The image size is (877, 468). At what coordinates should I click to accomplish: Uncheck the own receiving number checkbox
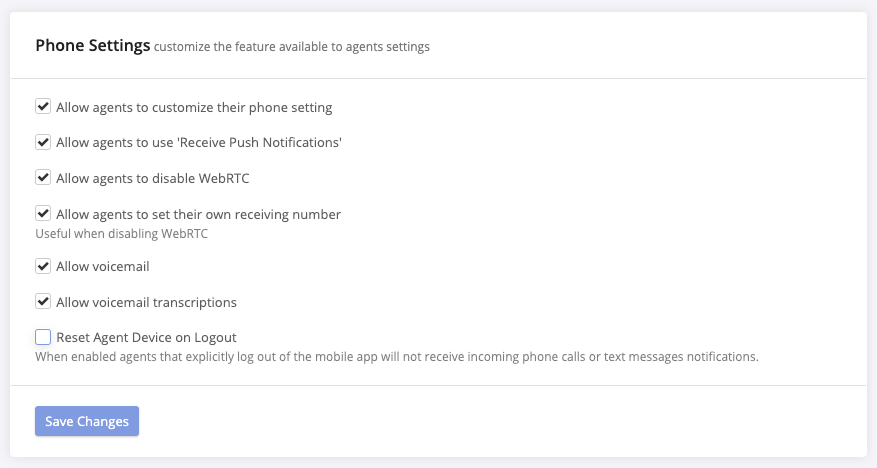pyautogui.click(x=43, y=213)
